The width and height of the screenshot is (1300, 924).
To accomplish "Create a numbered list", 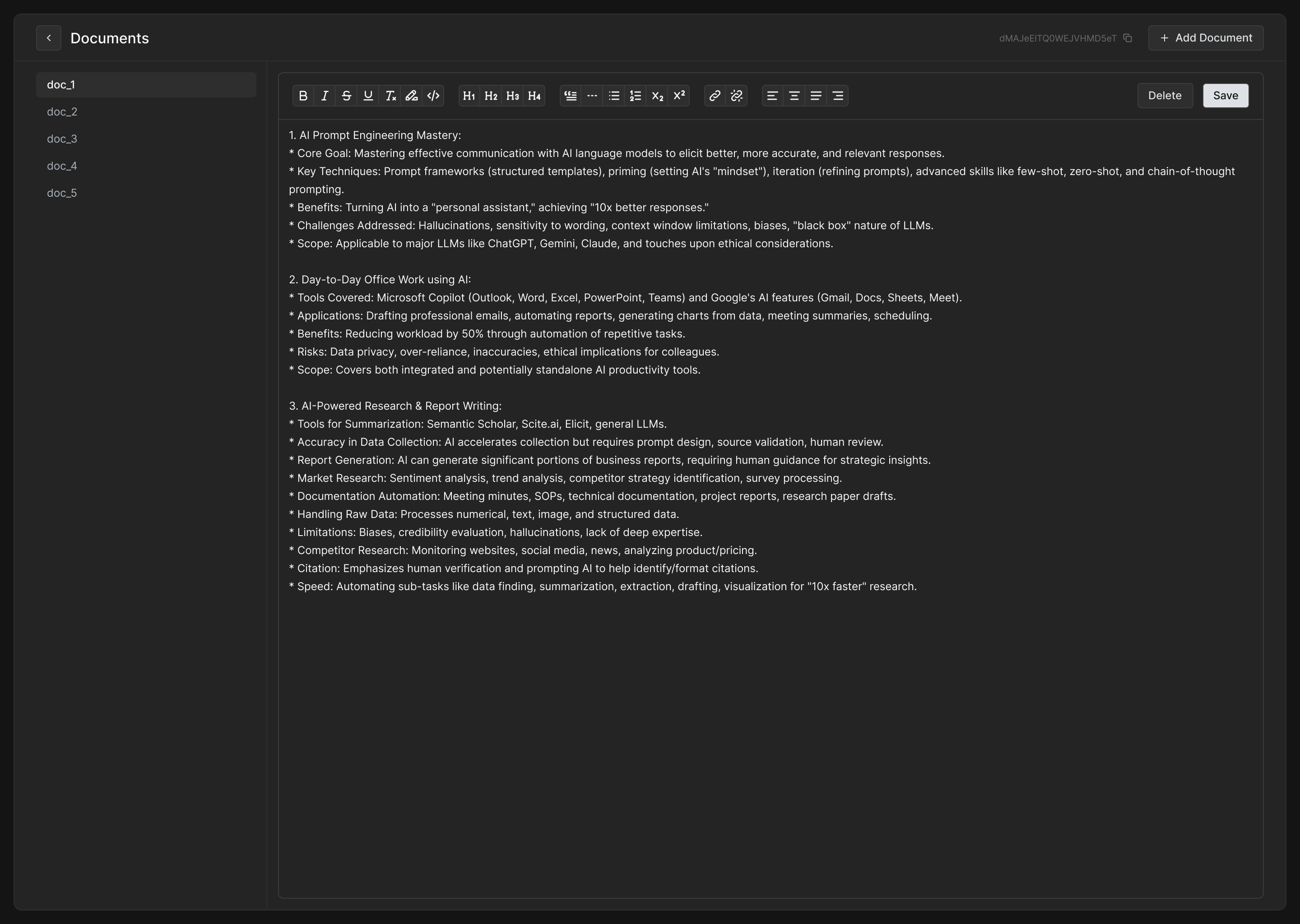I will pos(636,96).
